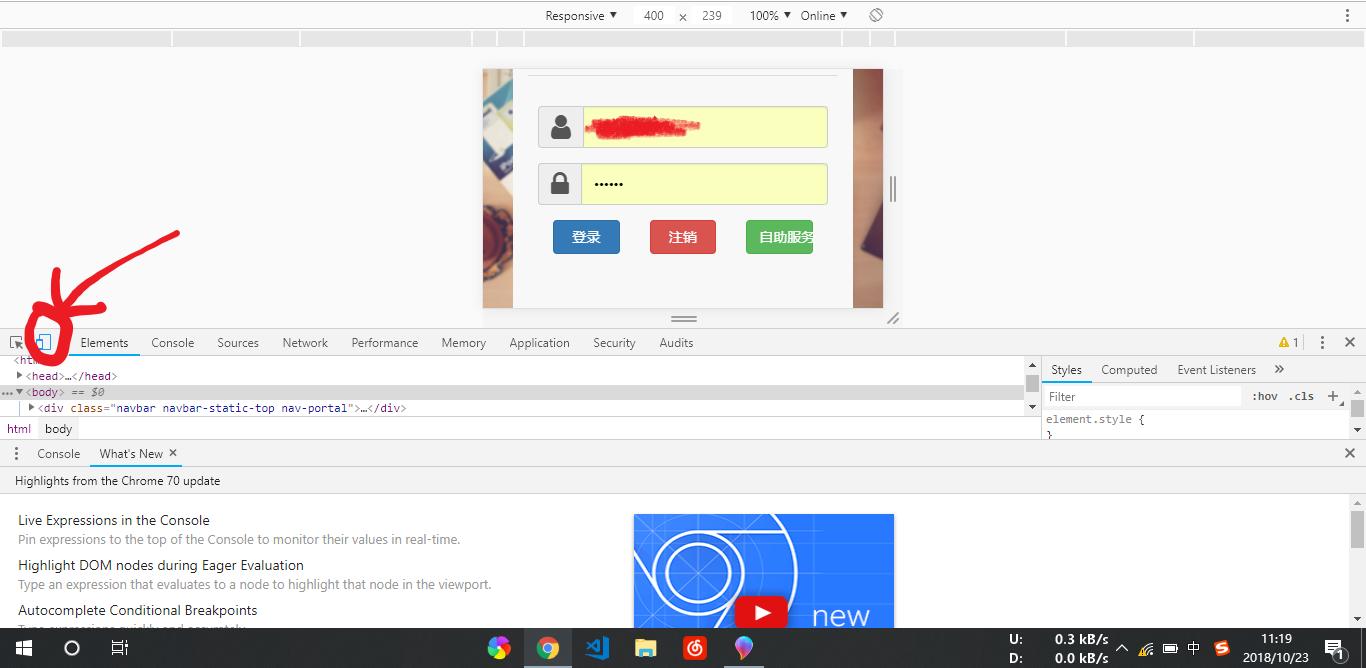Viewport: 1366px width, 668px height.
Task: Switch to the drawer Console tab
Action: (x=59, y=453)
